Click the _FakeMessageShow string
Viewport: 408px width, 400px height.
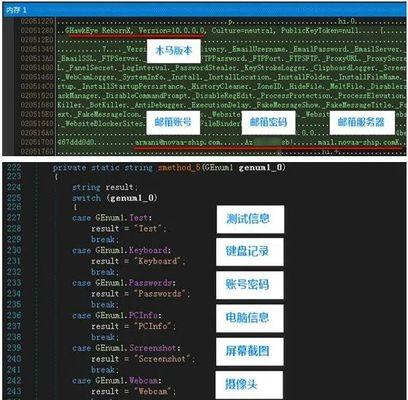point(287,105)
